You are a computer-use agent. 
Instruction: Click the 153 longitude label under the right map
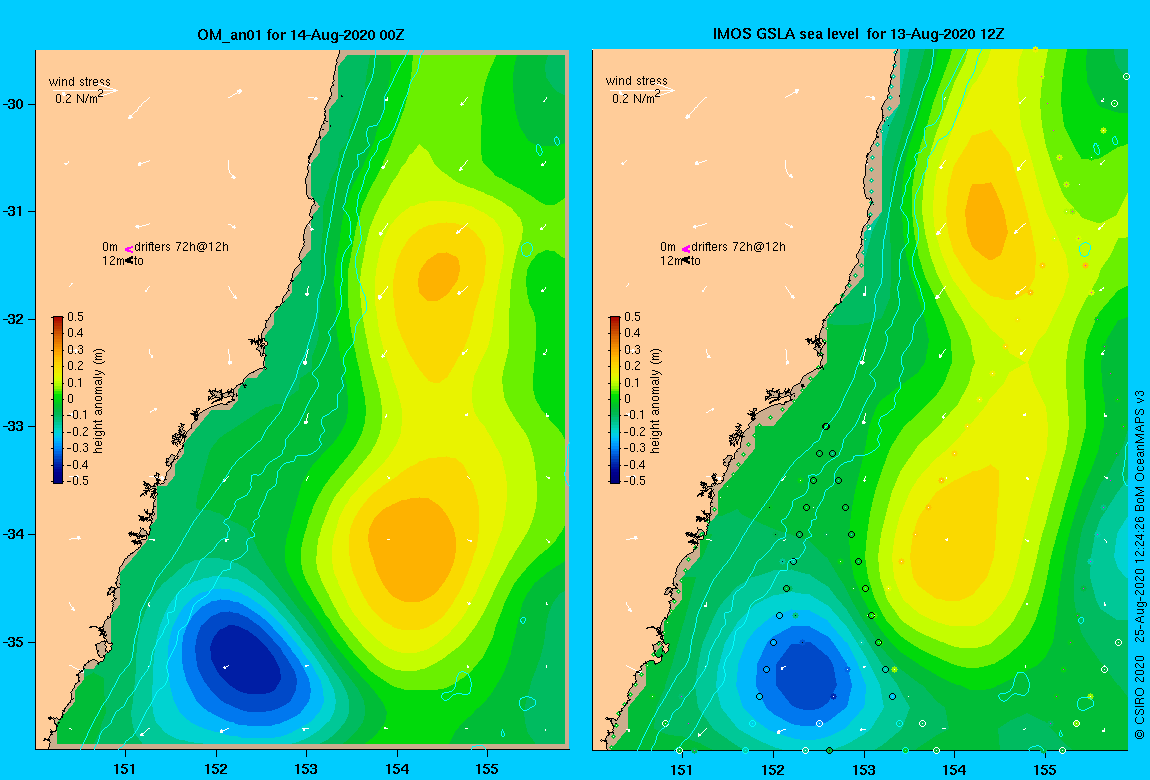(864, 770)
